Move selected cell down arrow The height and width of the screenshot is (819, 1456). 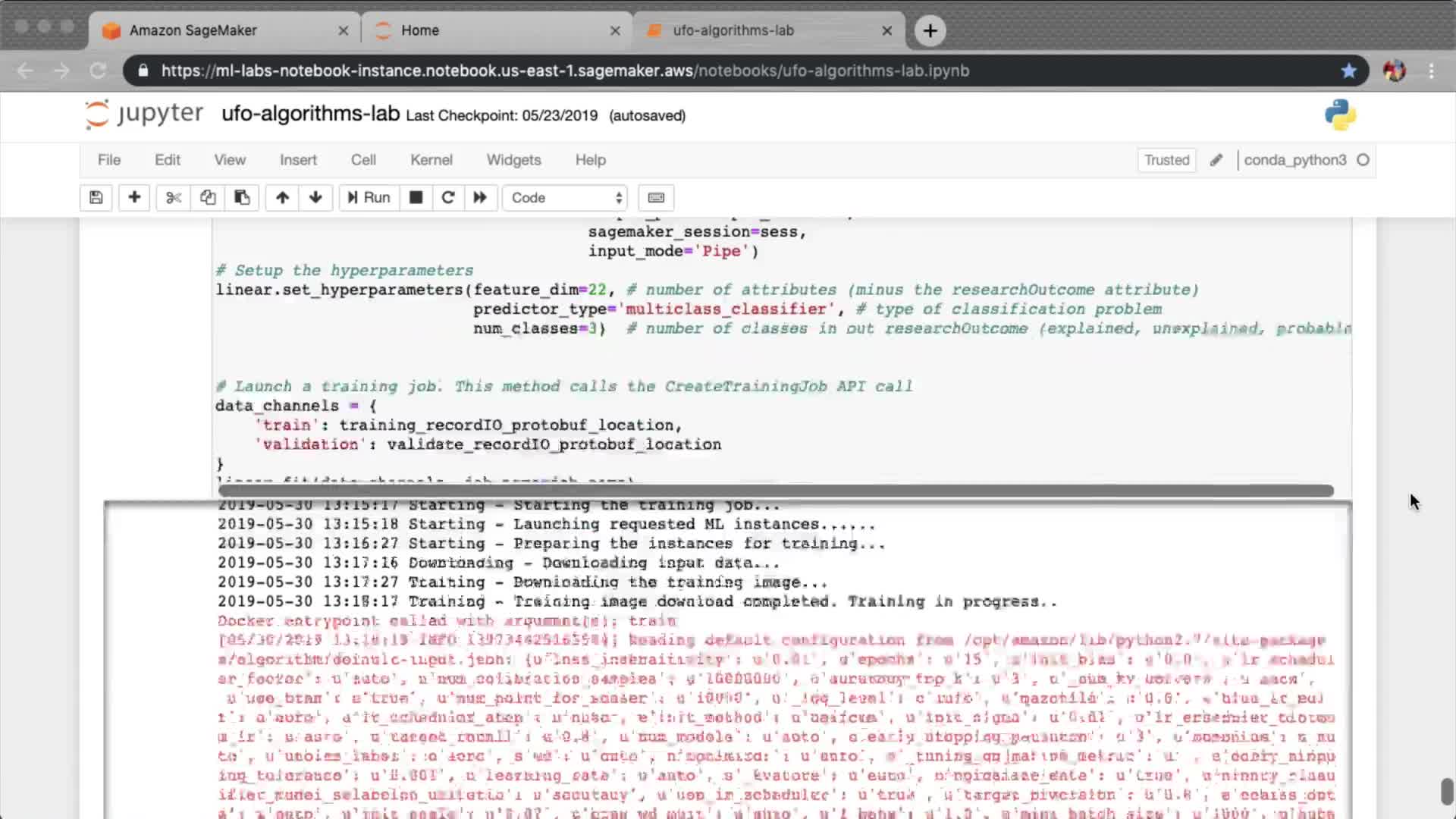315,198
